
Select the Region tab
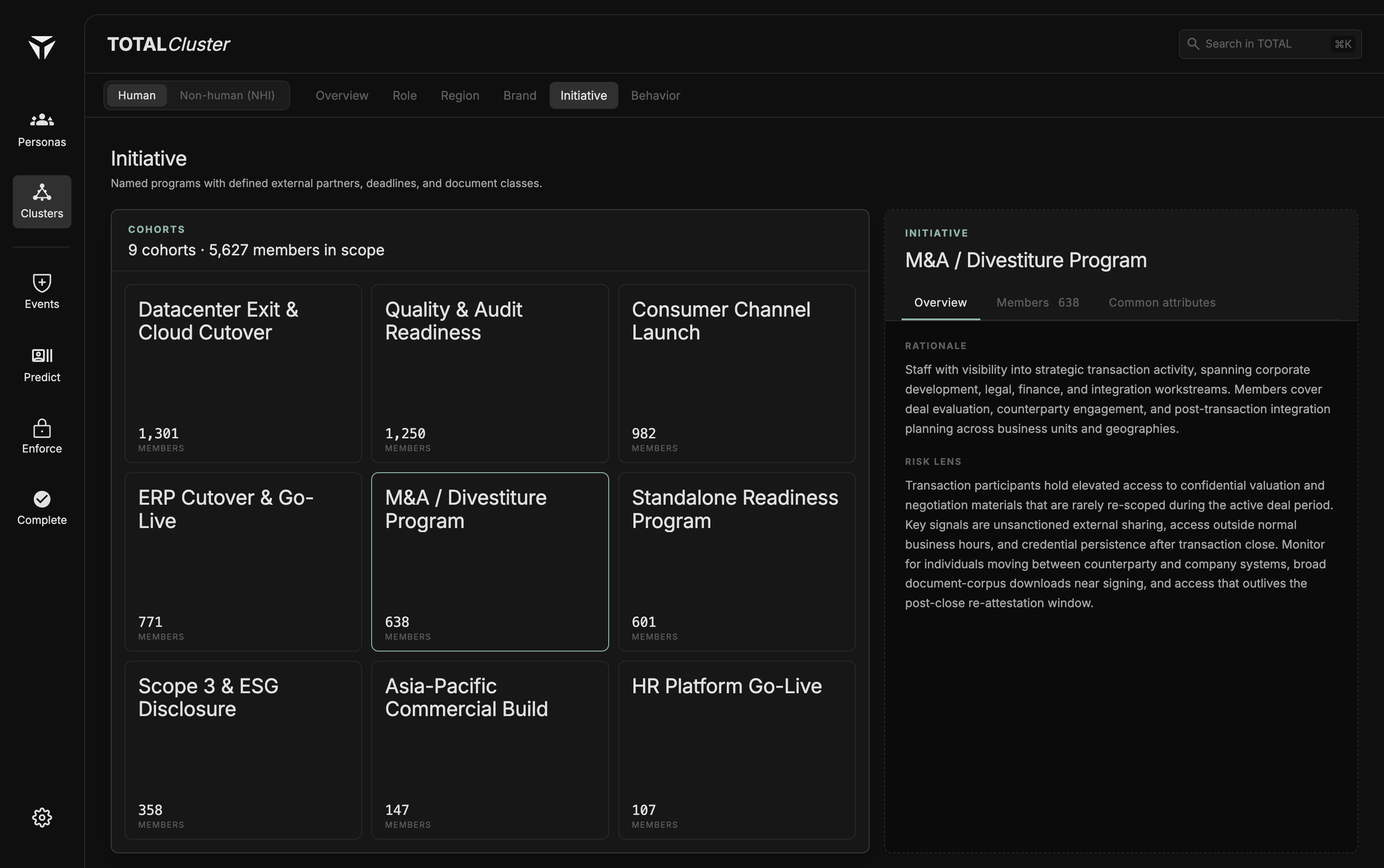(460, 95)
